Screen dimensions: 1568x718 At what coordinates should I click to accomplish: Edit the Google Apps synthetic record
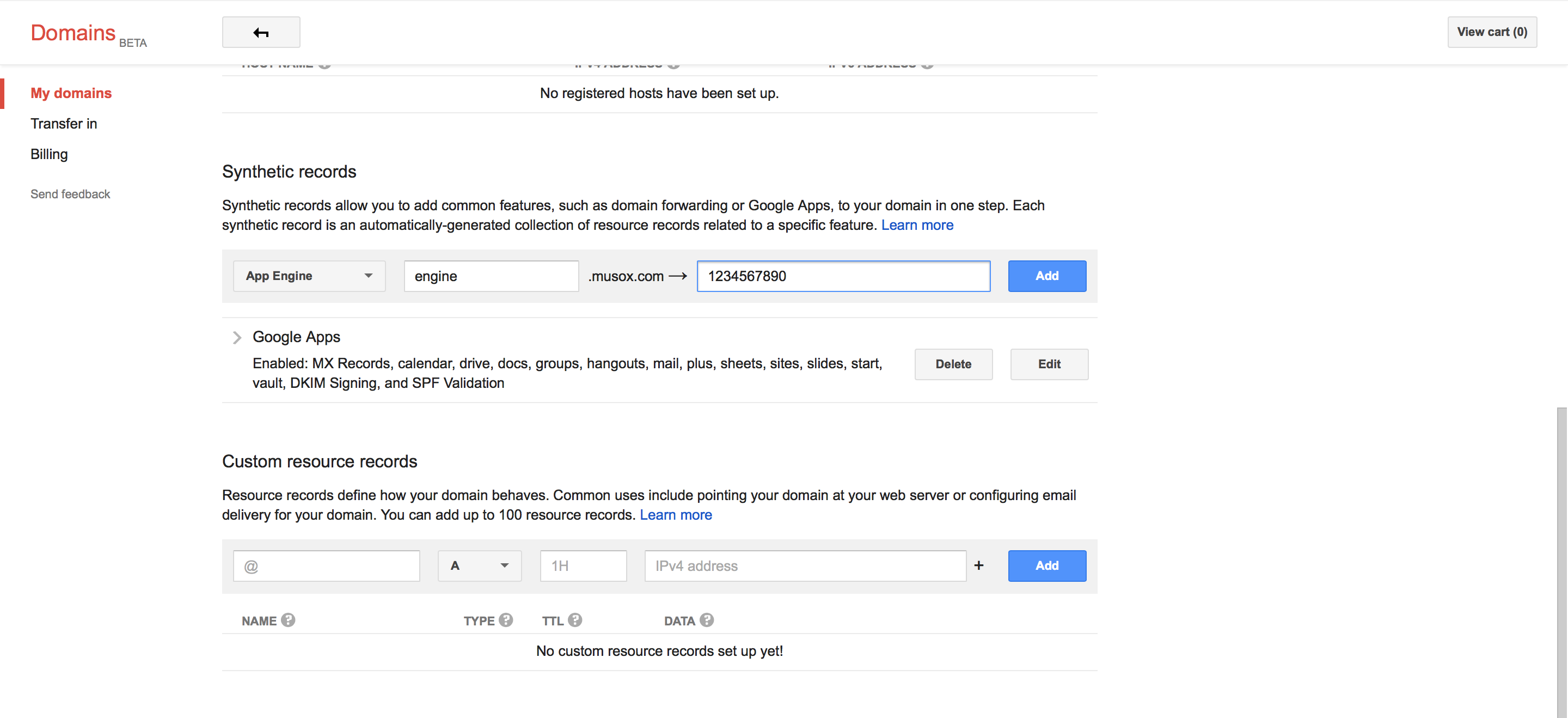click(1049, 364)
